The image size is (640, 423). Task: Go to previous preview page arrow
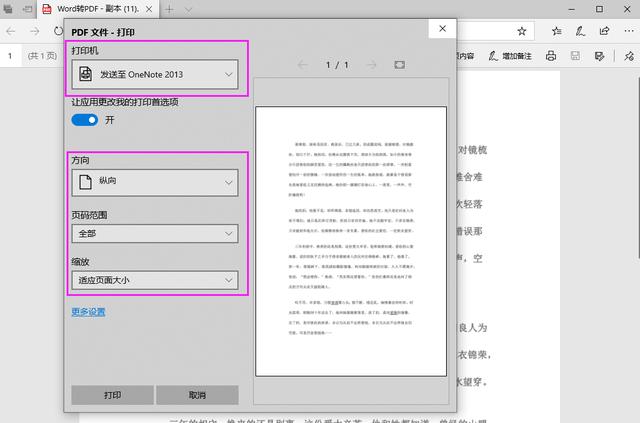302,65
